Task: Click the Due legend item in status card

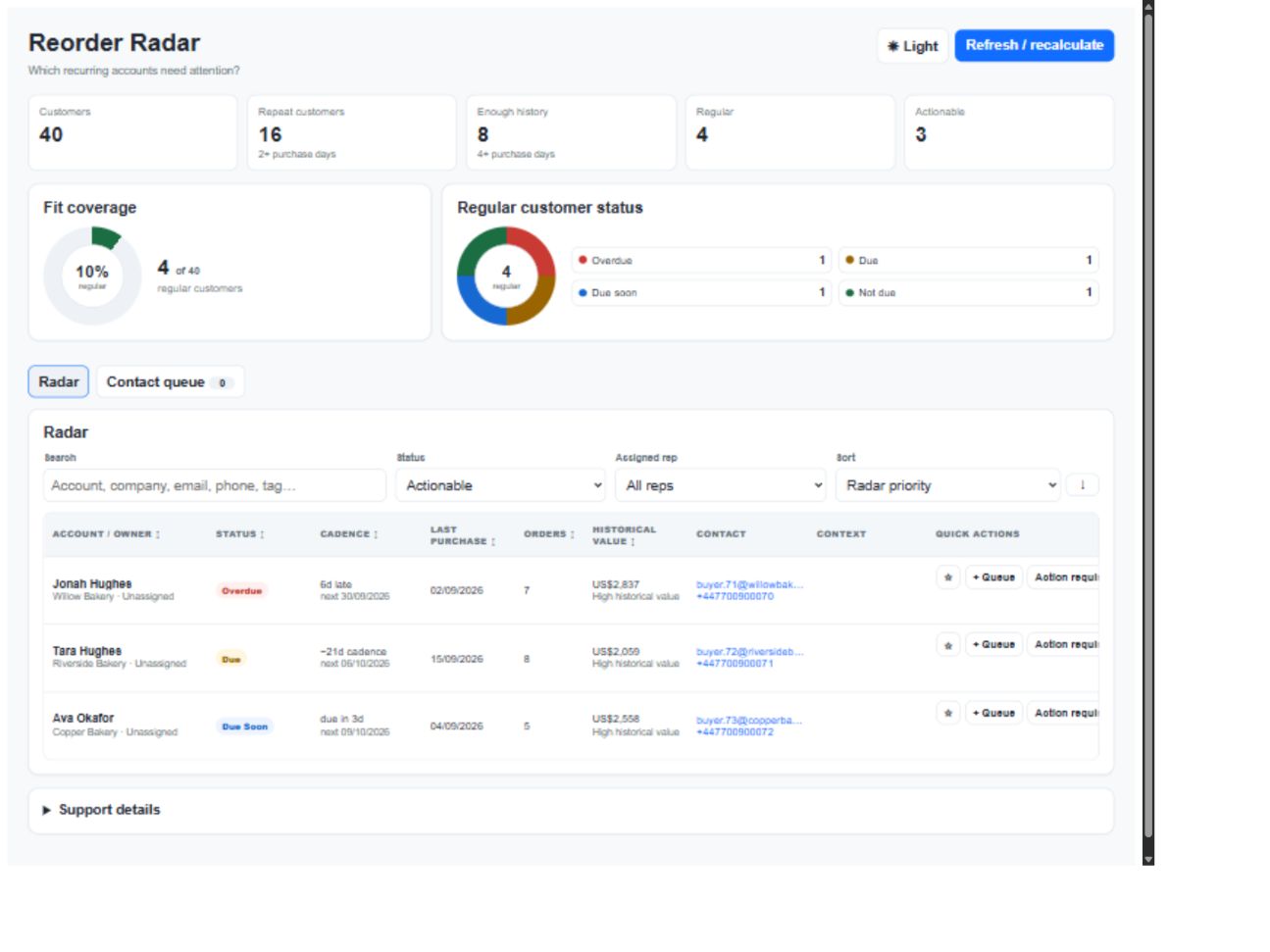Action: [968, 261]
